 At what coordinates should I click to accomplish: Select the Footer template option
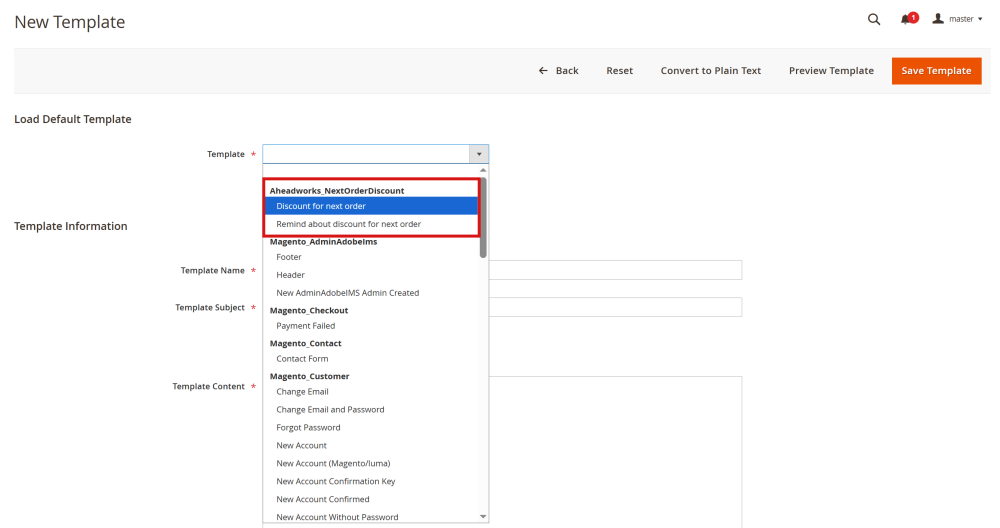tap(371, 257)
